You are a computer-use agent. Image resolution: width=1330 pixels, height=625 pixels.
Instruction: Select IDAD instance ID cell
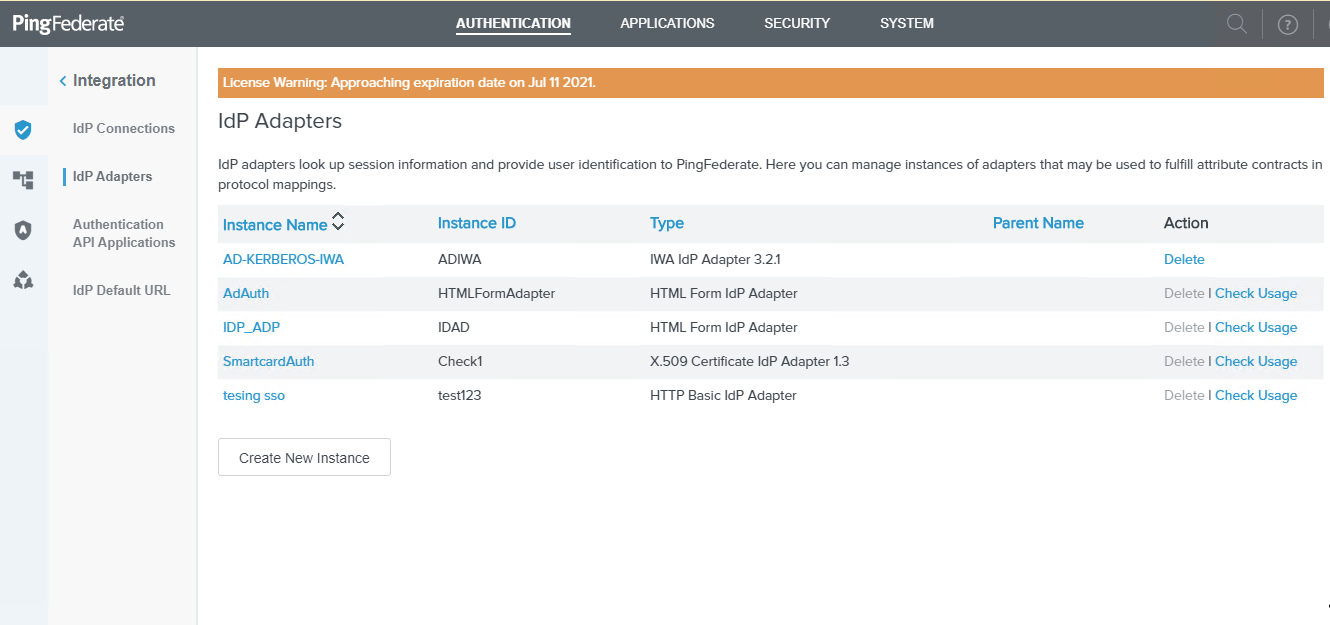pos(454,327)
